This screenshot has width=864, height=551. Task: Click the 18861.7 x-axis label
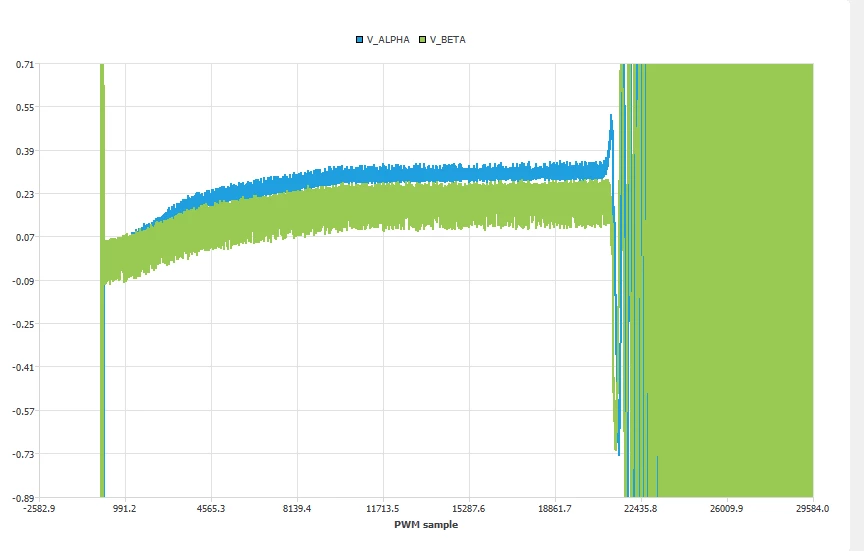coord(555,509)
